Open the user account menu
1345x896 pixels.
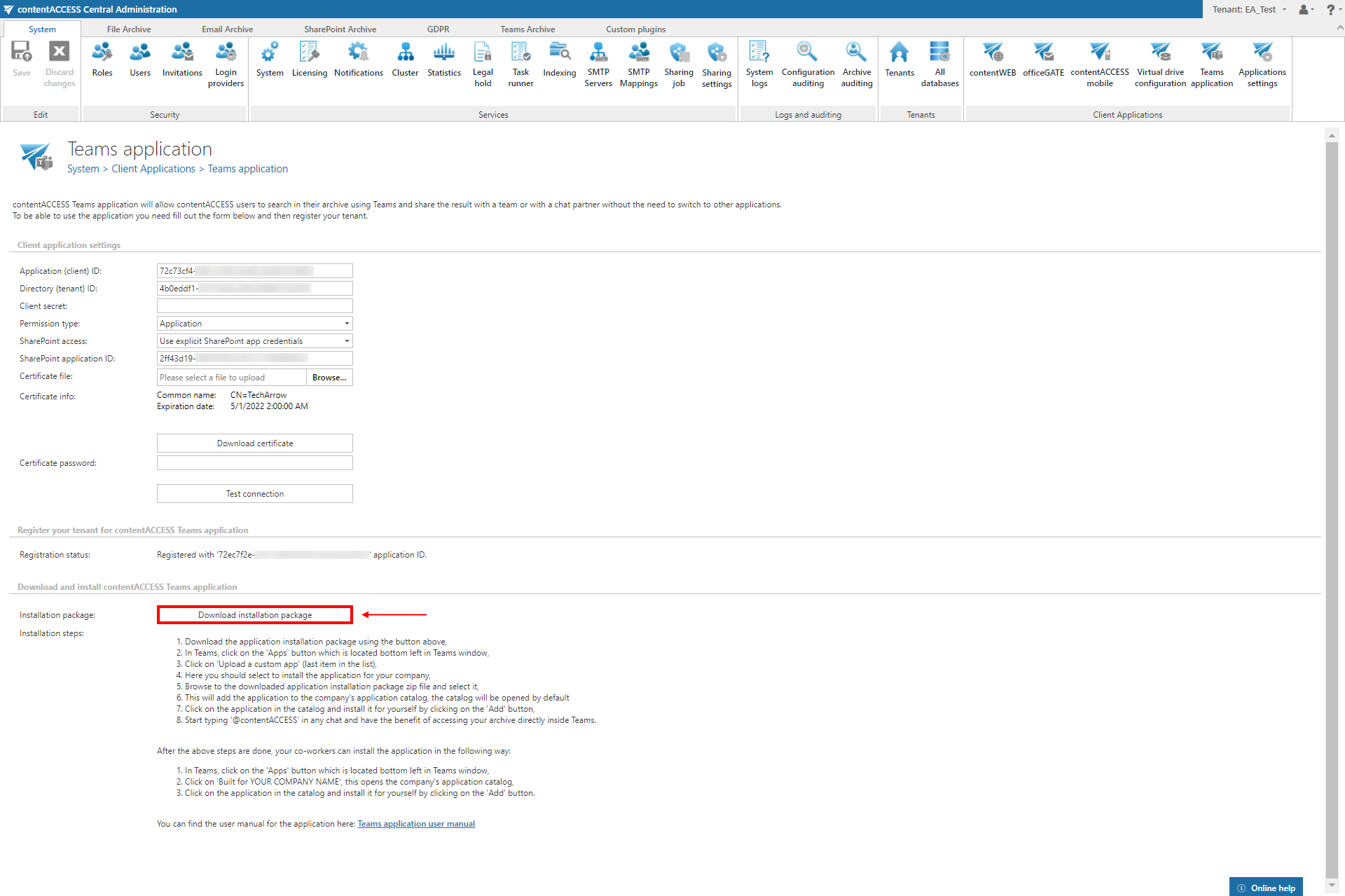[1306, 9]
